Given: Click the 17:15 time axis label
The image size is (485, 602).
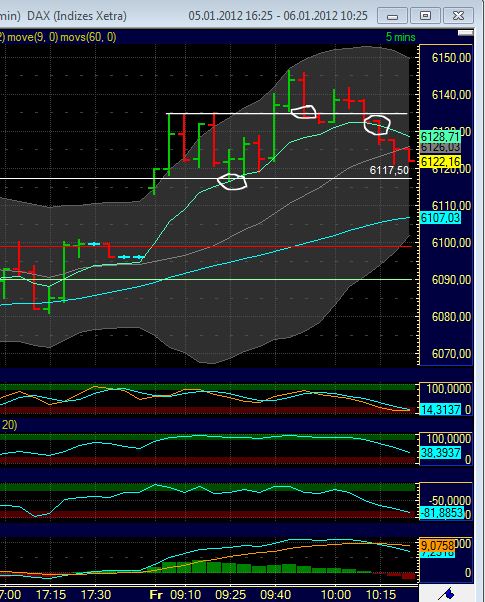Looking at the screenshot, I should (x=51, y=595).
